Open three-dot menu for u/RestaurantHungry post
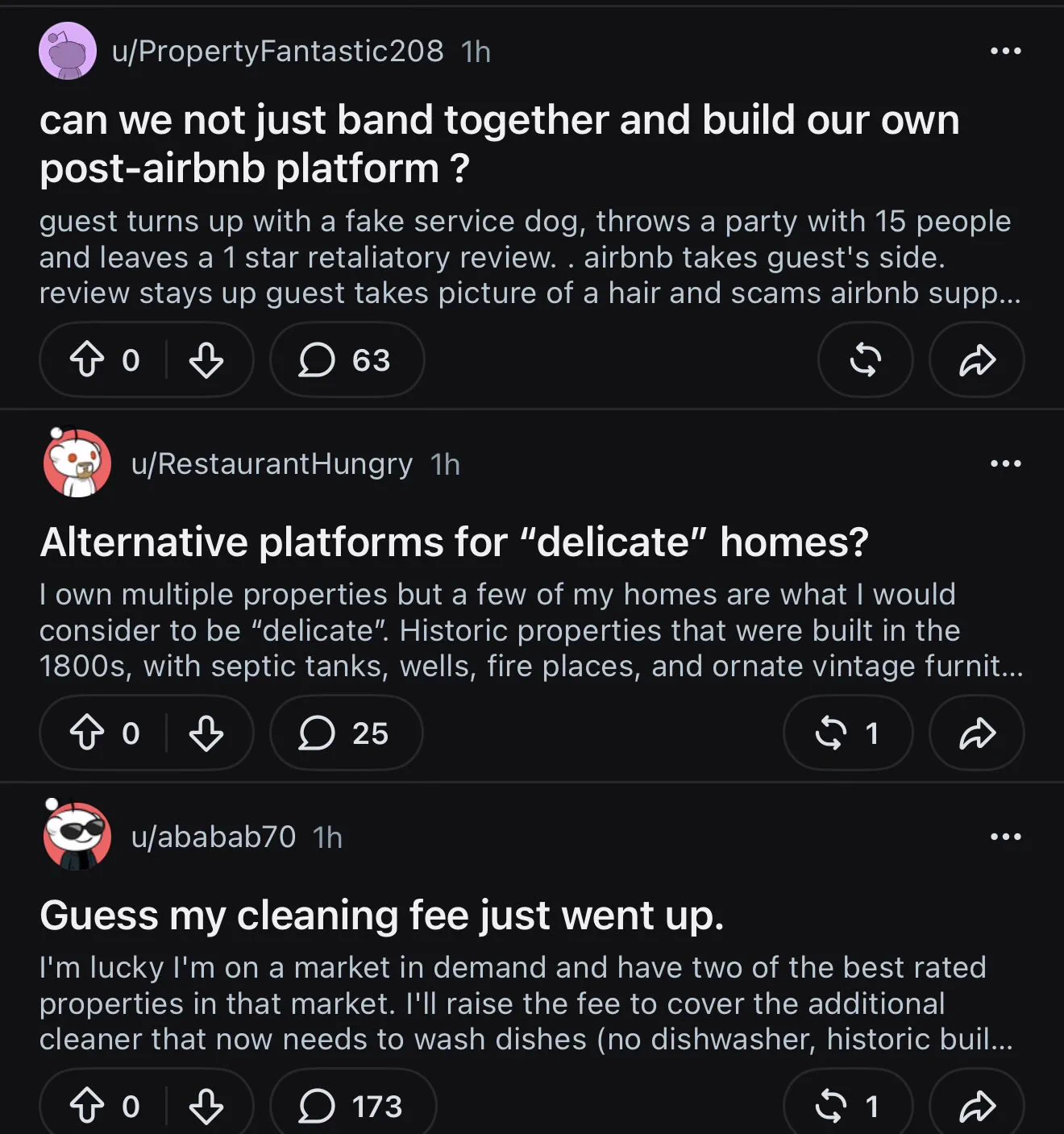The image size is (1064, 1134). point(1006,463)
